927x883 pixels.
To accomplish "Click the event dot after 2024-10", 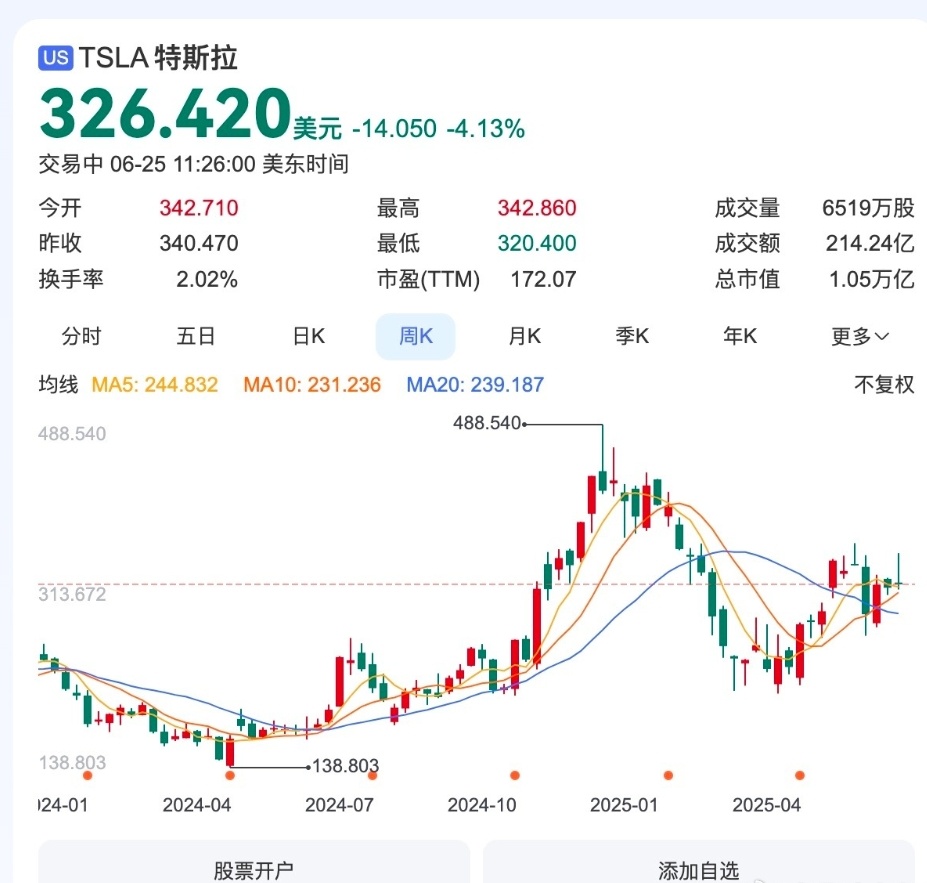I will click(x=515, y=775).
